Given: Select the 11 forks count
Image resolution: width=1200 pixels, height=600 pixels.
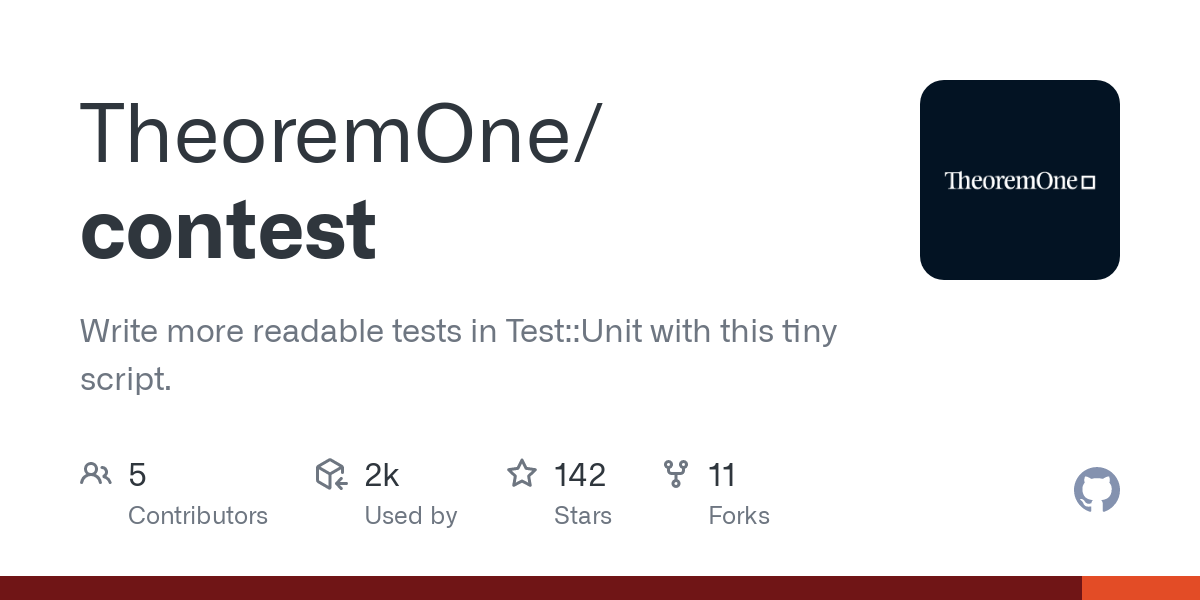Looking at the screenshot, I should 722,475.
